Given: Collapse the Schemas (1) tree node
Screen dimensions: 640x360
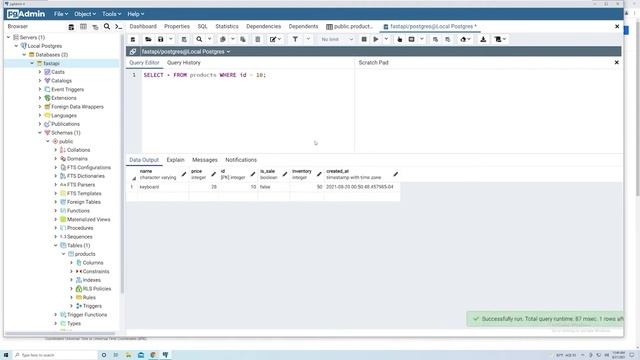Looking at the screenshot, I should pos(40,133).
